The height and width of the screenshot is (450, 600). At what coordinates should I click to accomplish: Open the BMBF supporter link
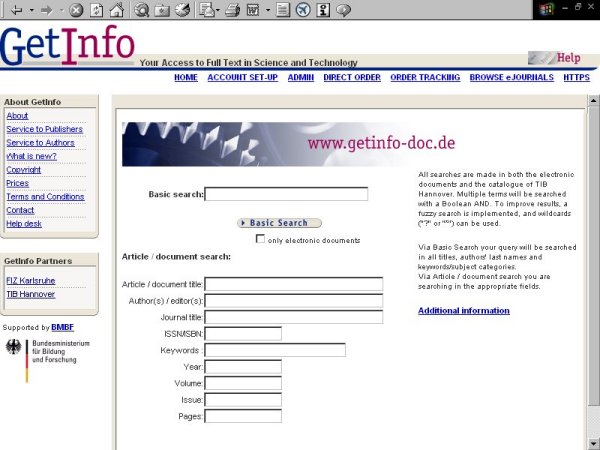coord(62,328)
